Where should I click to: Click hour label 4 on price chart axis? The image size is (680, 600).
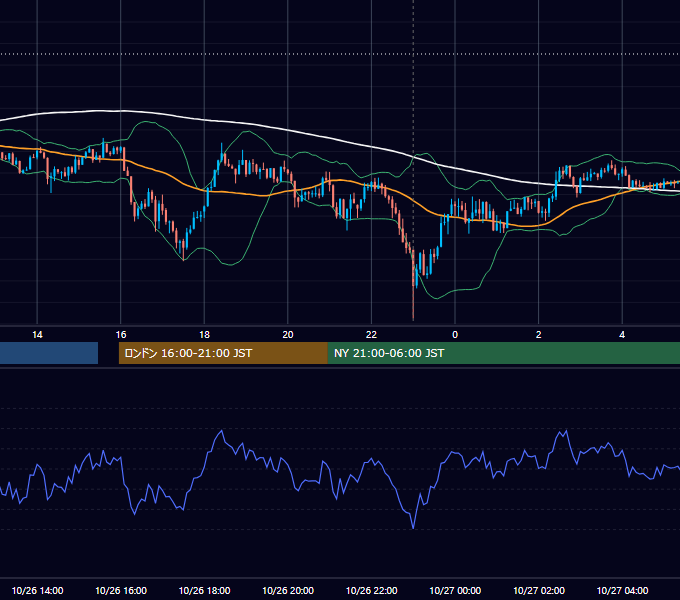(622, 335)
